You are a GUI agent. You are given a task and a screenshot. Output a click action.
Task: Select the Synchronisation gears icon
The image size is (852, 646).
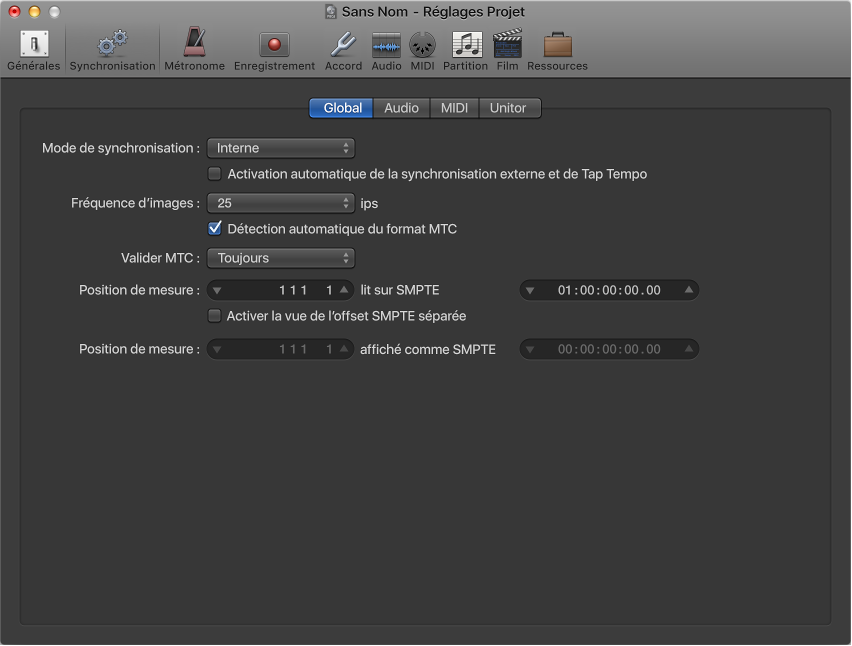click(112, 48)
